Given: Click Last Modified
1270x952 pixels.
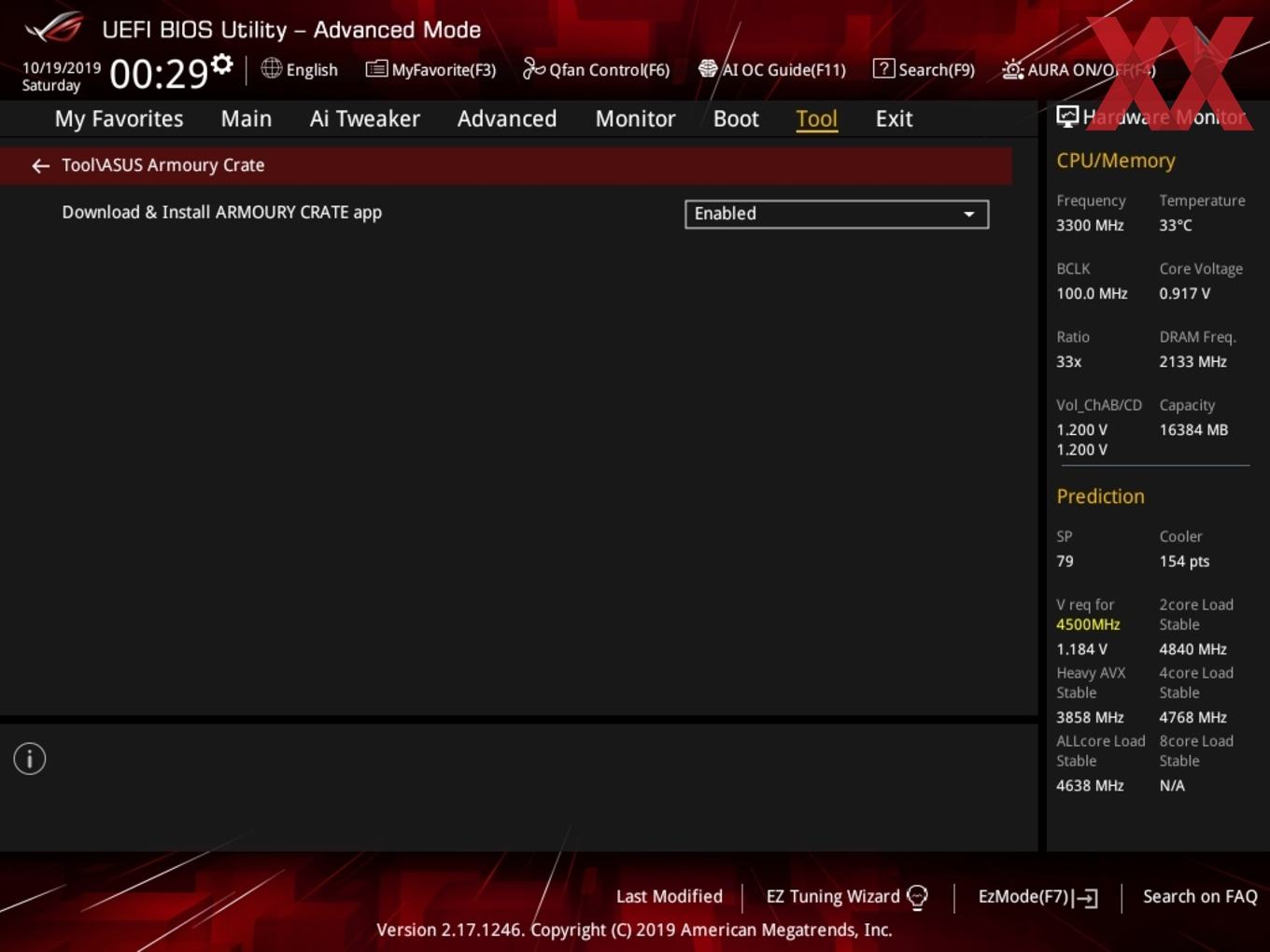Looking at the screenshot, I should pyautogui.click(x=670, y=897).
